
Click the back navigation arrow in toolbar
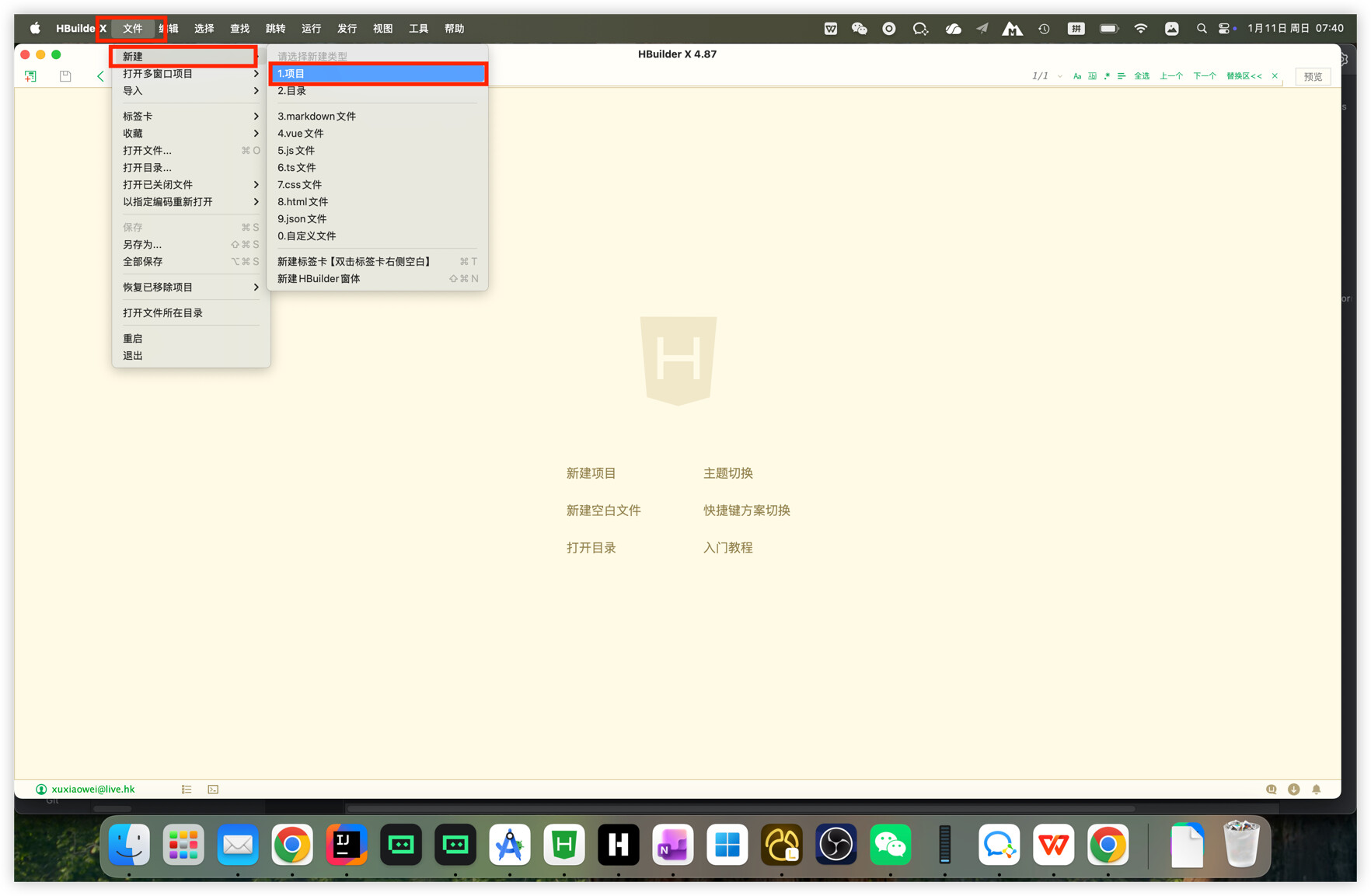click(100, 76)
